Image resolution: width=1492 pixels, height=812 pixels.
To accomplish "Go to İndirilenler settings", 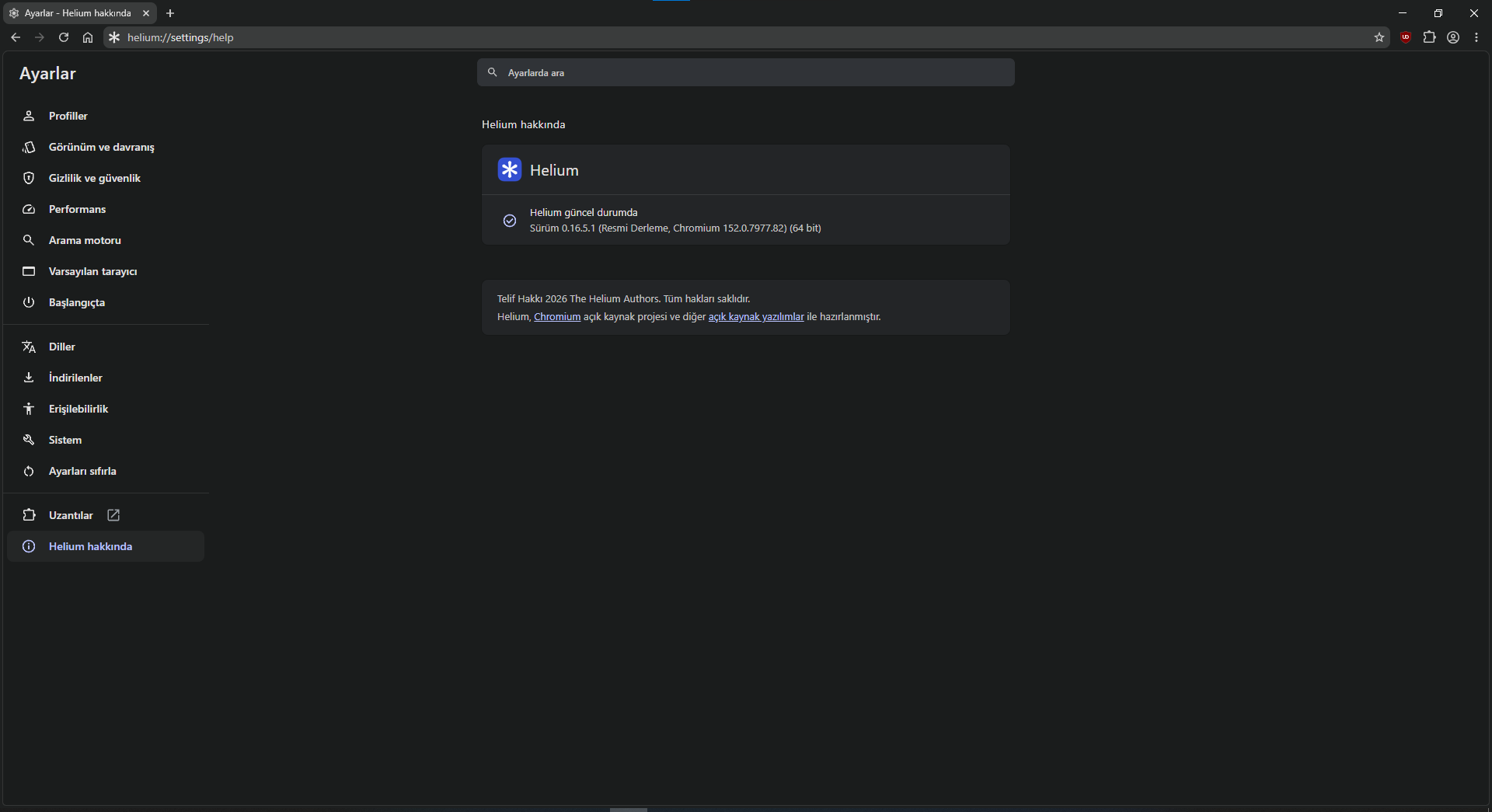I will (106, 378).
